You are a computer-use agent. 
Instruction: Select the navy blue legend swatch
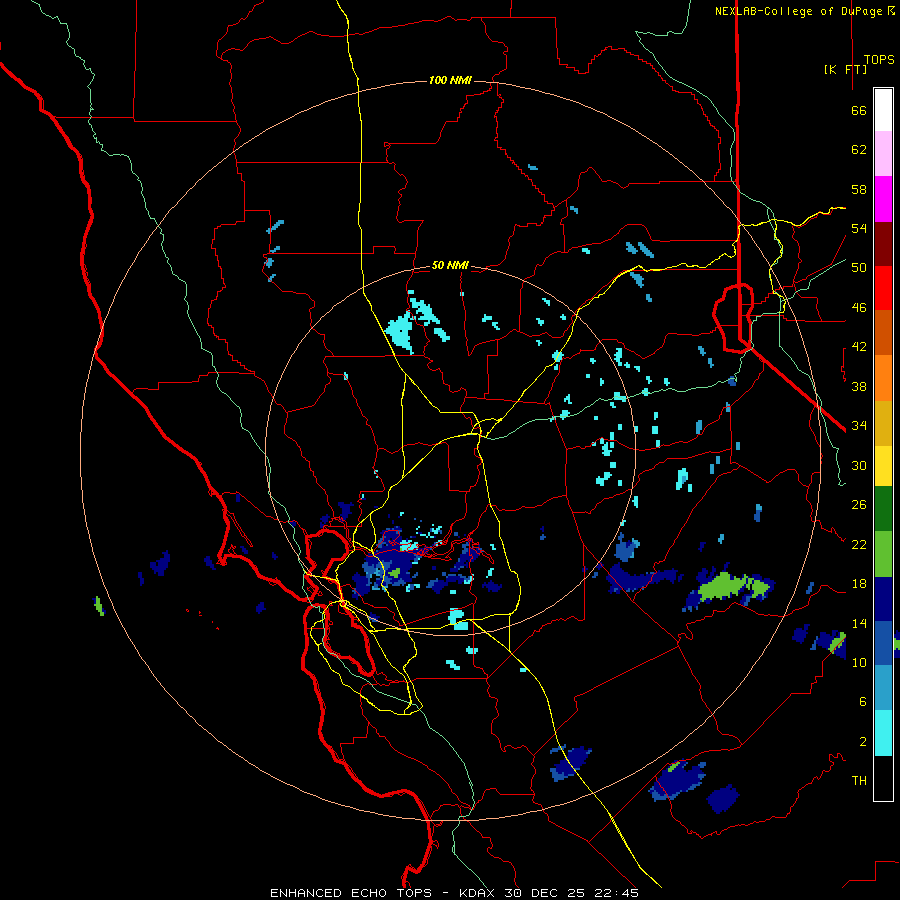pyautogui.click(x=883, y=599)
